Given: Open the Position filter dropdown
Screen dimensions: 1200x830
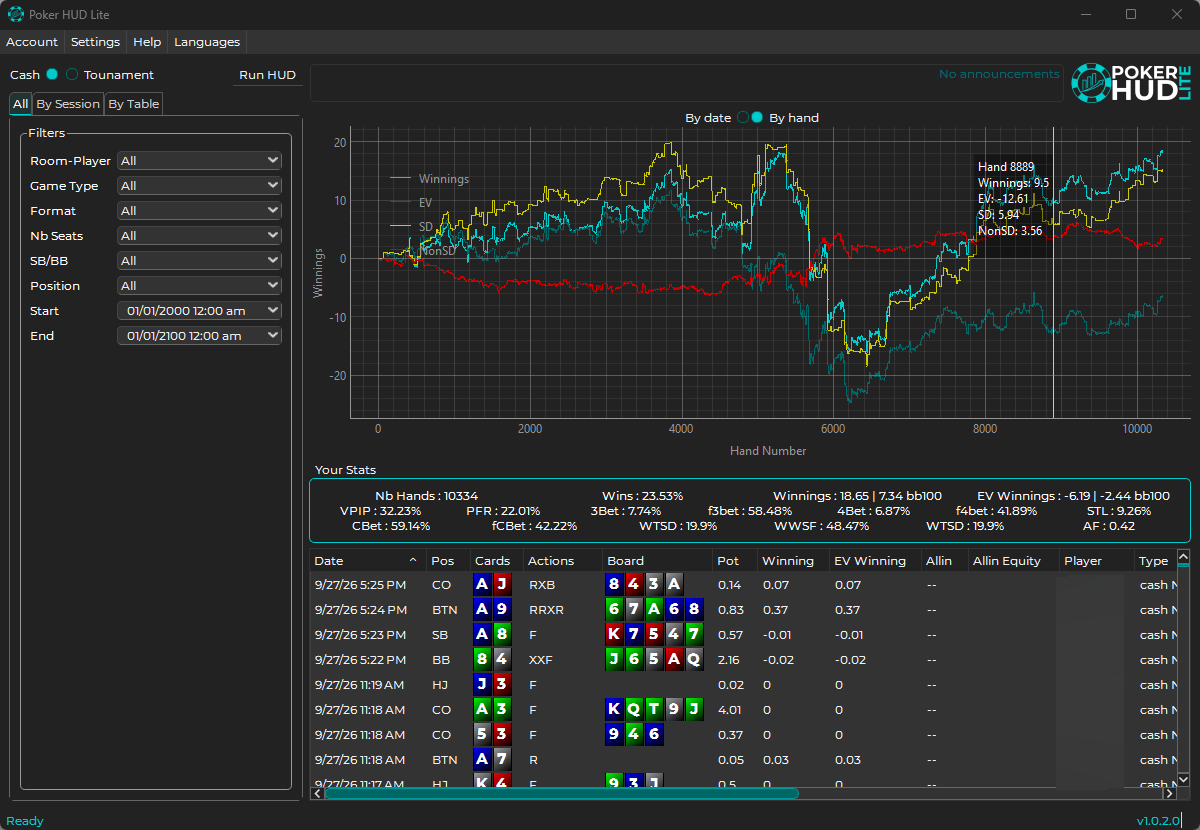Looking at the screenshot, I should [x=199, y=286].
